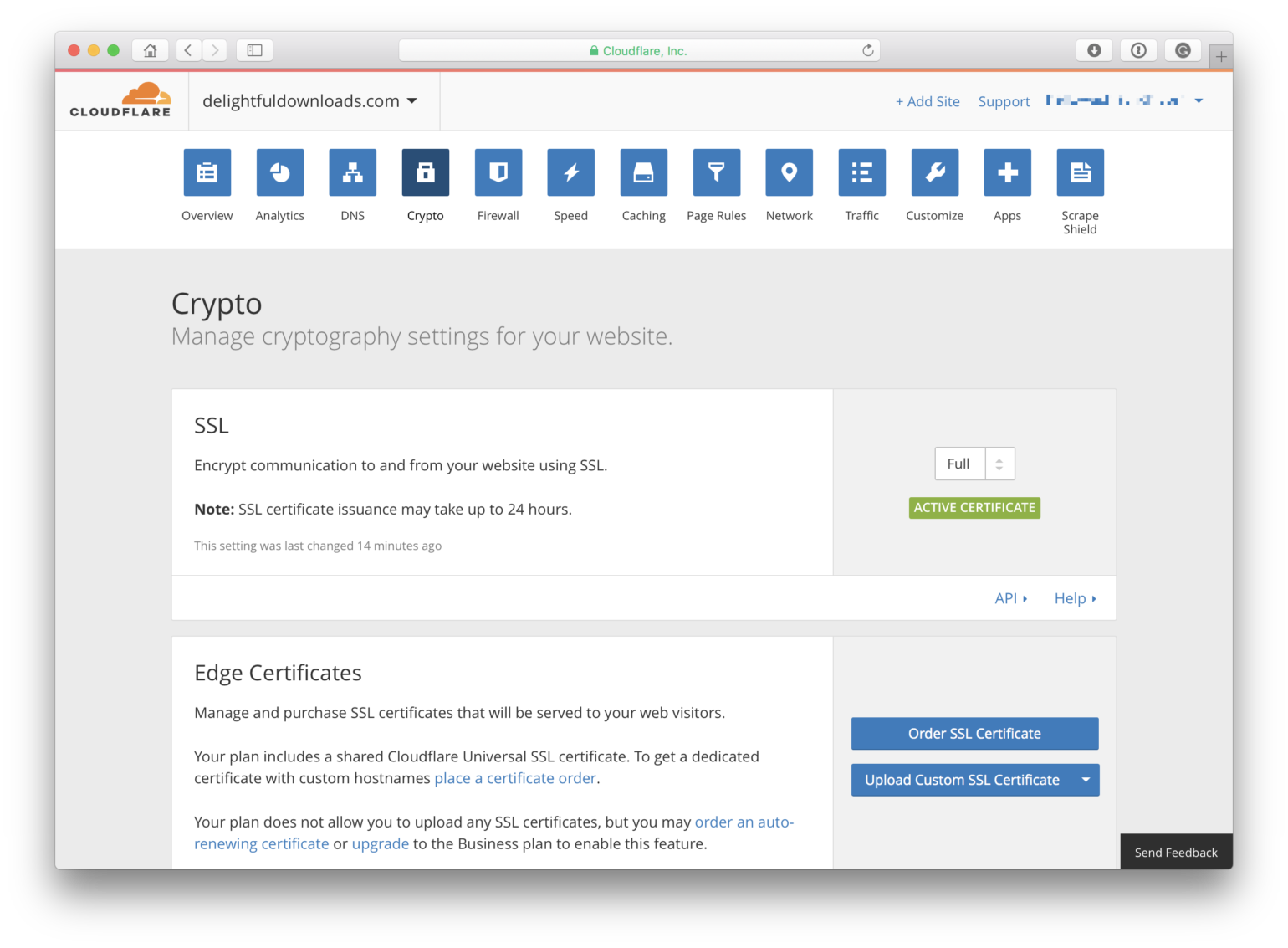
Task: Open the SSL mode dropdown showing Full
Action: click(974, 464)
